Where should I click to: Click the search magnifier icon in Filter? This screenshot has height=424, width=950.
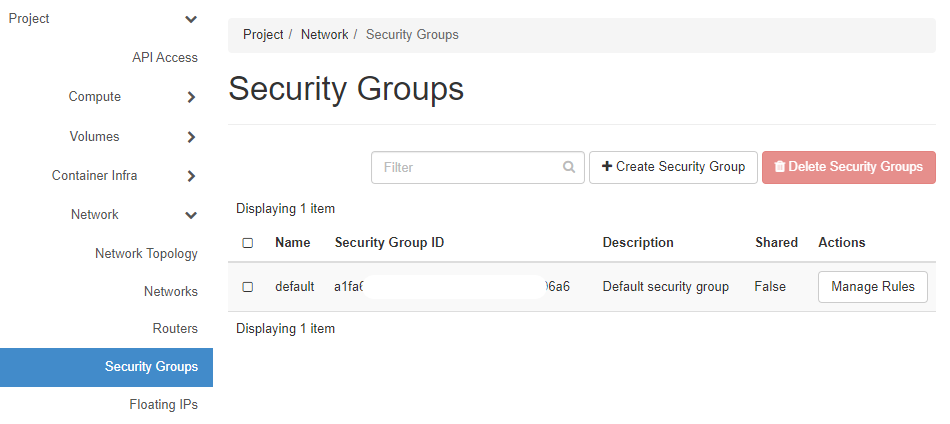click(569, 167)
